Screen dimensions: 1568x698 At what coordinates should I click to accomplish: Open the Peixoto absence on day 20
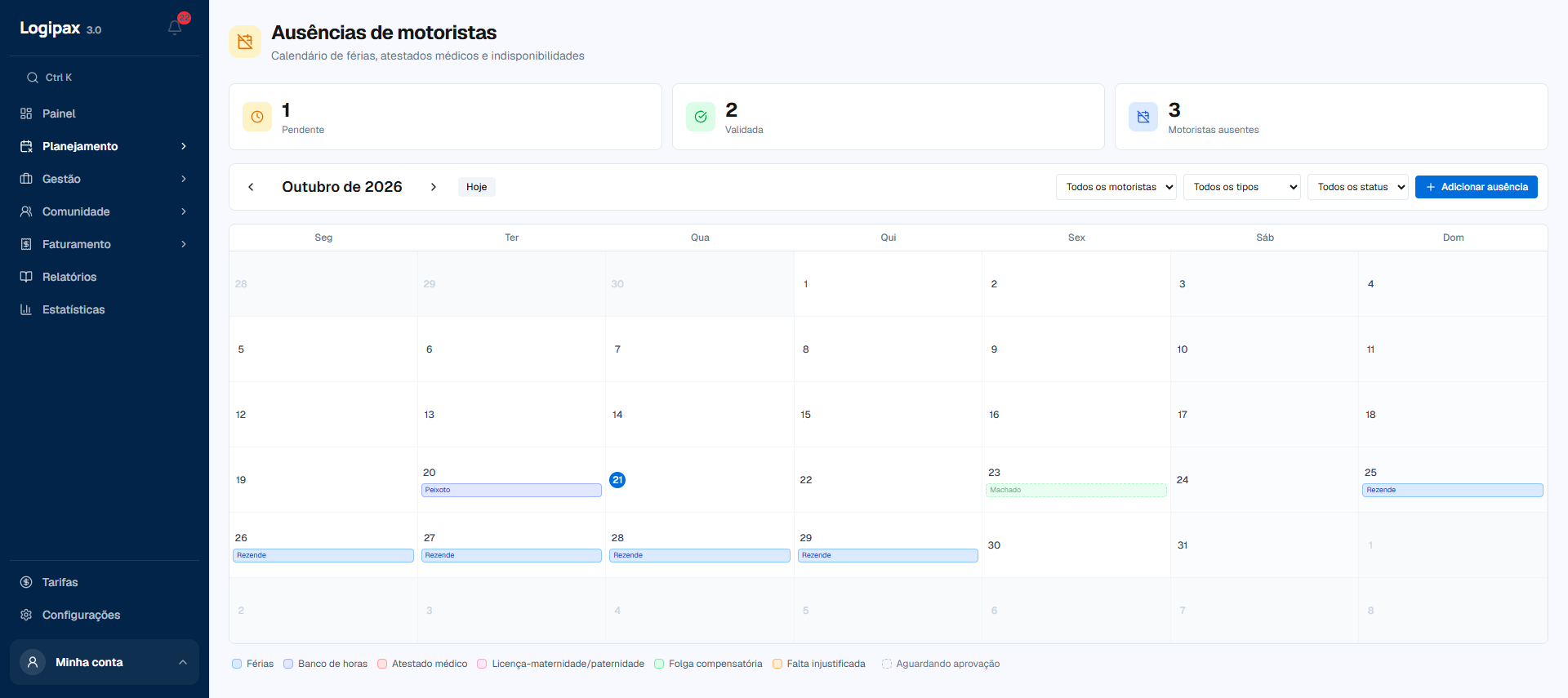click(x=511, y=490)
